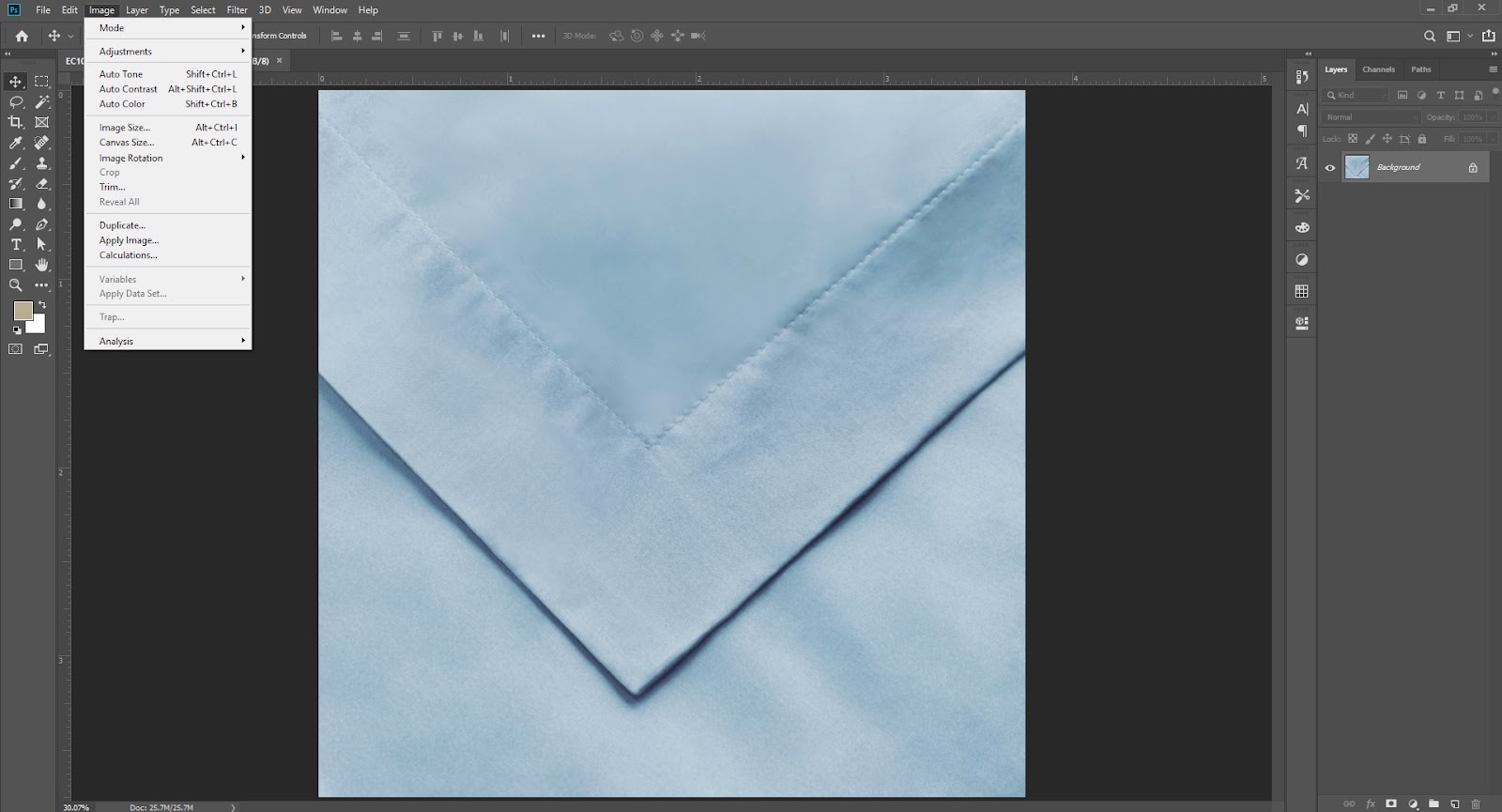Select the Hand tool
The height and width of the screenshot is (812, 1502).
pyautogui.click(x=42, y=266)
